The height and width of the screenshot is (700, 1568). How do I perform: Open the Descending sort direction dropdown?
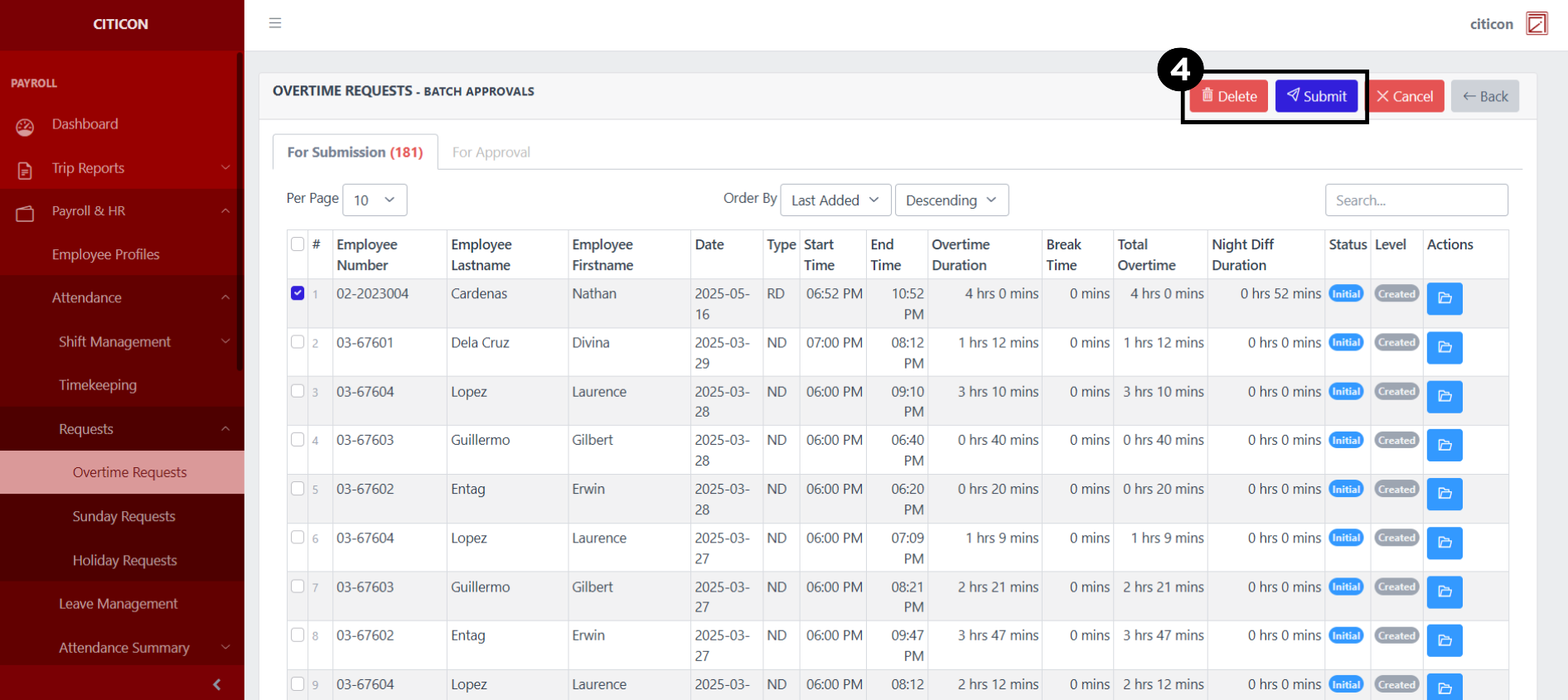951,200
